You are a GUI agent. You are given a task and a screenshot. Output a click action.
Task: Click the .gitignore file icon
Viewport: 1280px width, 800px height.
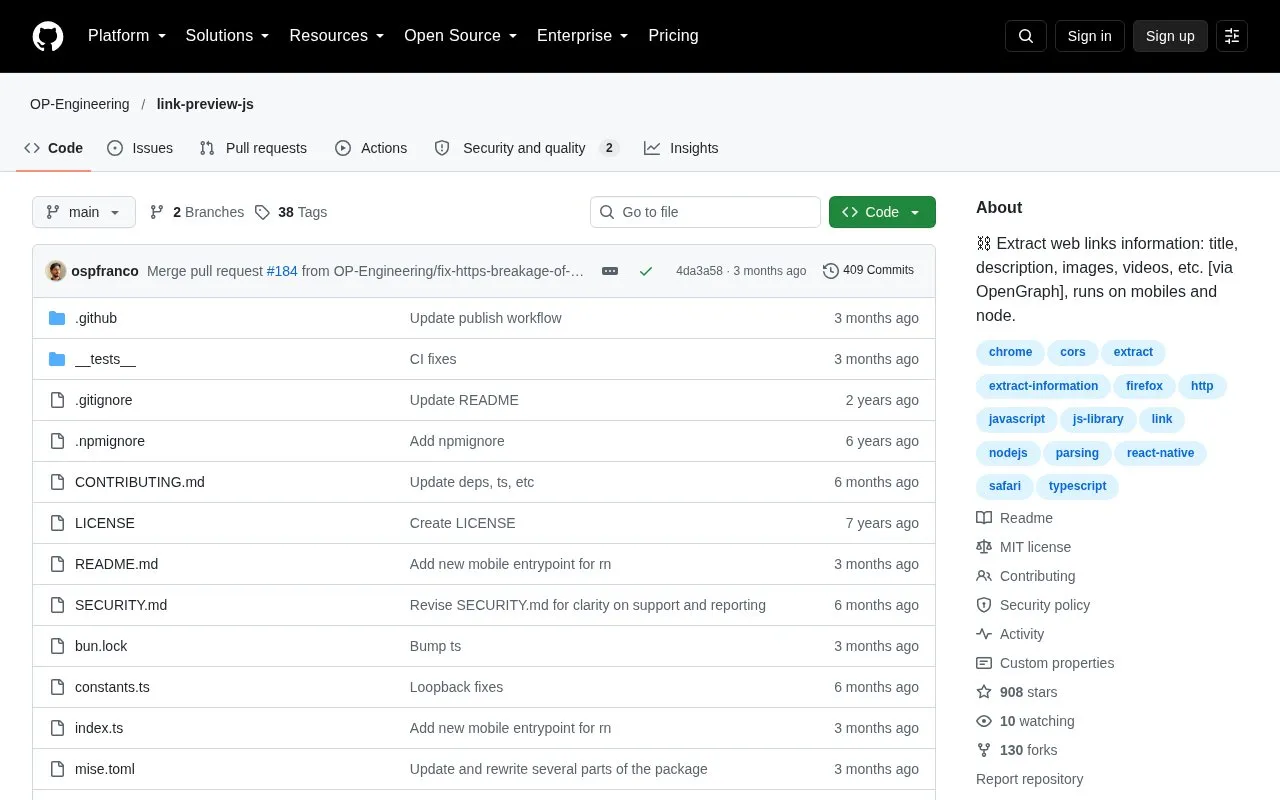[57, 400]
